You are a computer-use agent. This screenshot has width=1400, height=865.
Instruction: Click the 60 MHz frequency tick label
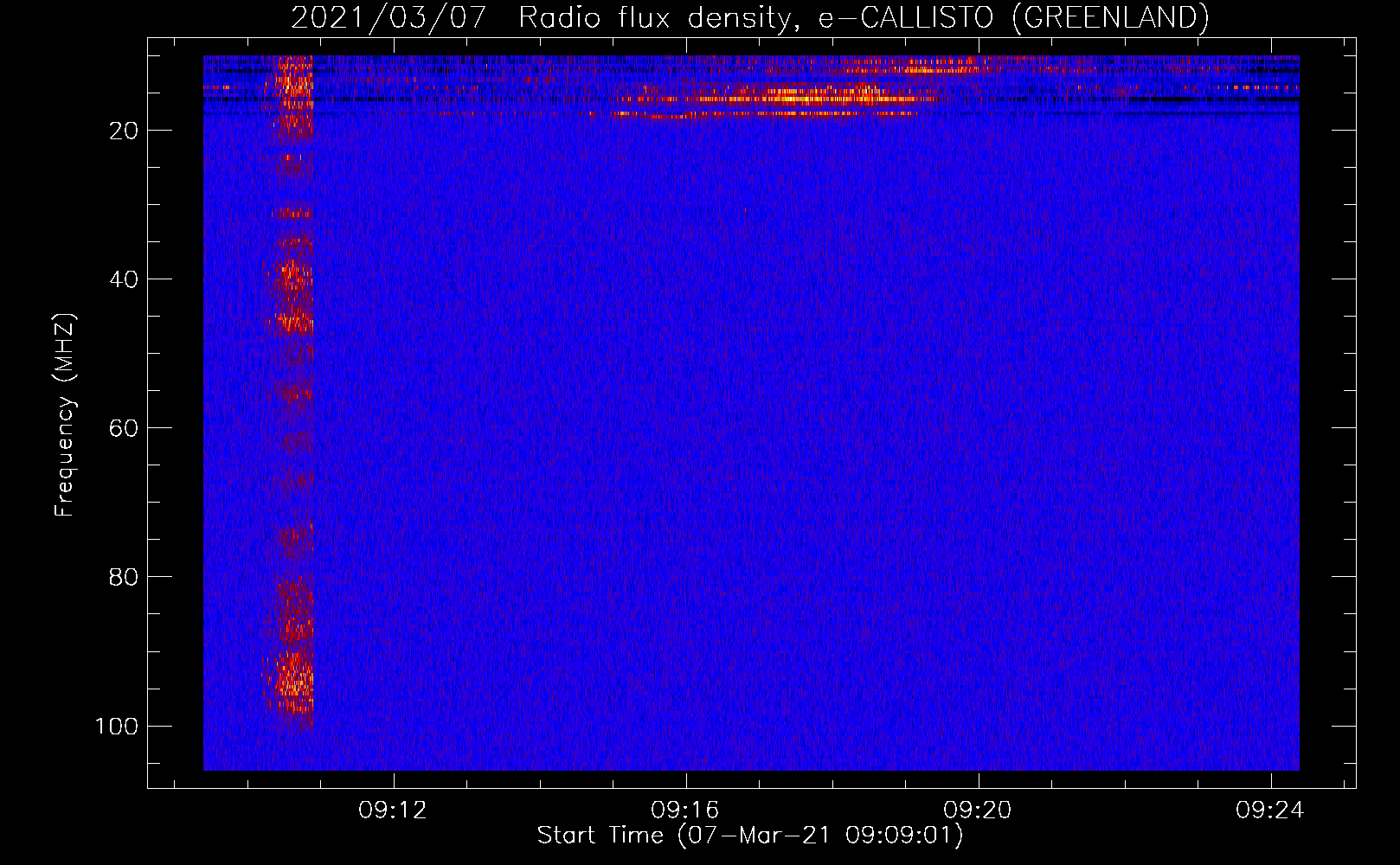click(125, 428)
